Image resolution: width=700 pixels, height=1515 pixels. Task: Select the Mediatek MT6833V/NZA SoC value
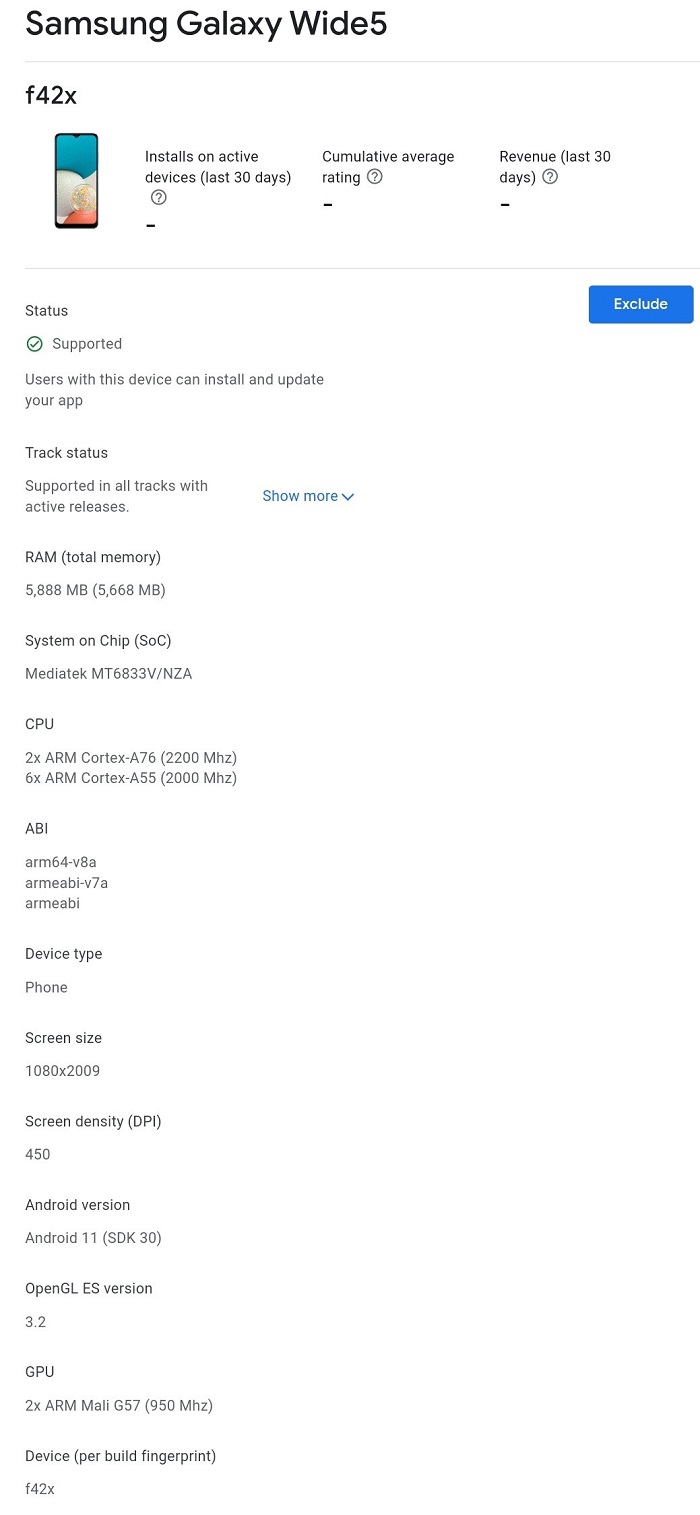click(x=108, y=674)
